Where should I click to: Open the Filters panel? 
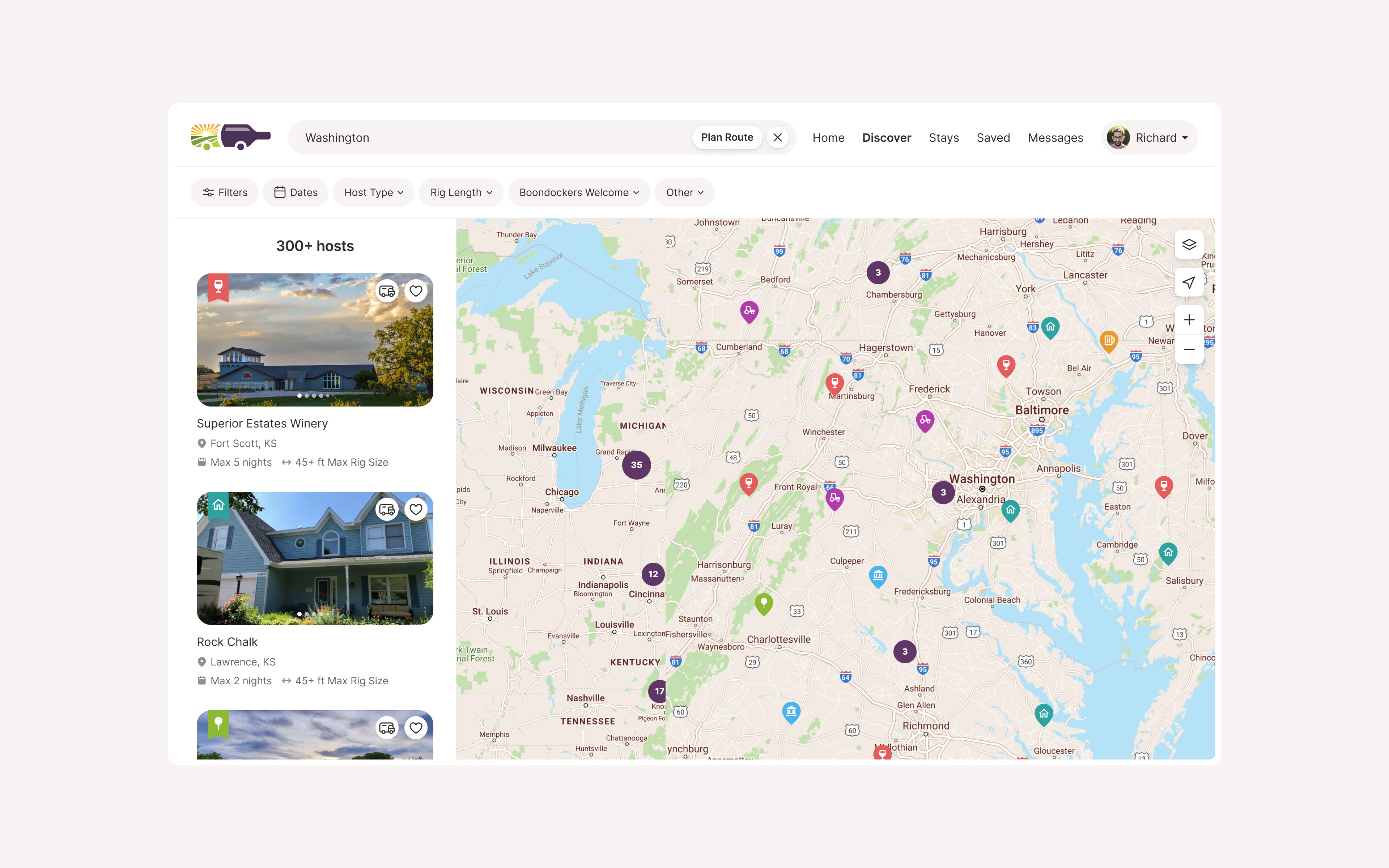(x=224, y=192)
